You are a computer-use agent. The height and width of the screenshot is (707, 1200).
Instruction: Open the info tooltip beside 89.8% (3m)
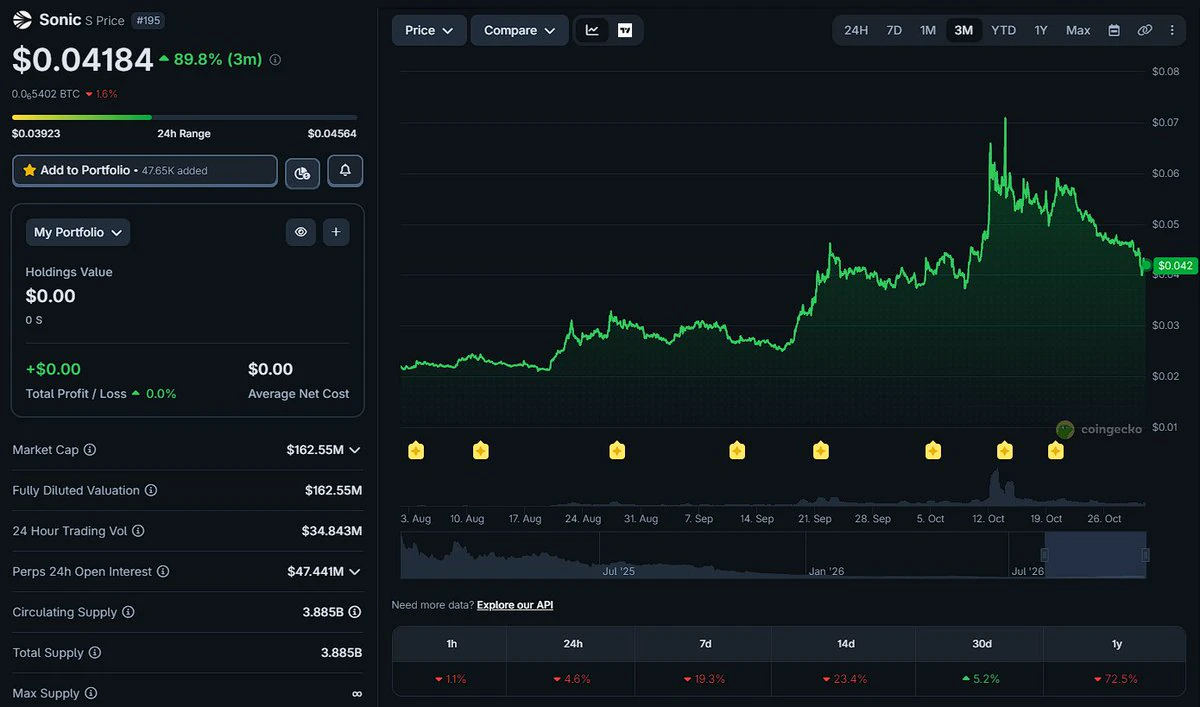[275, 60]
